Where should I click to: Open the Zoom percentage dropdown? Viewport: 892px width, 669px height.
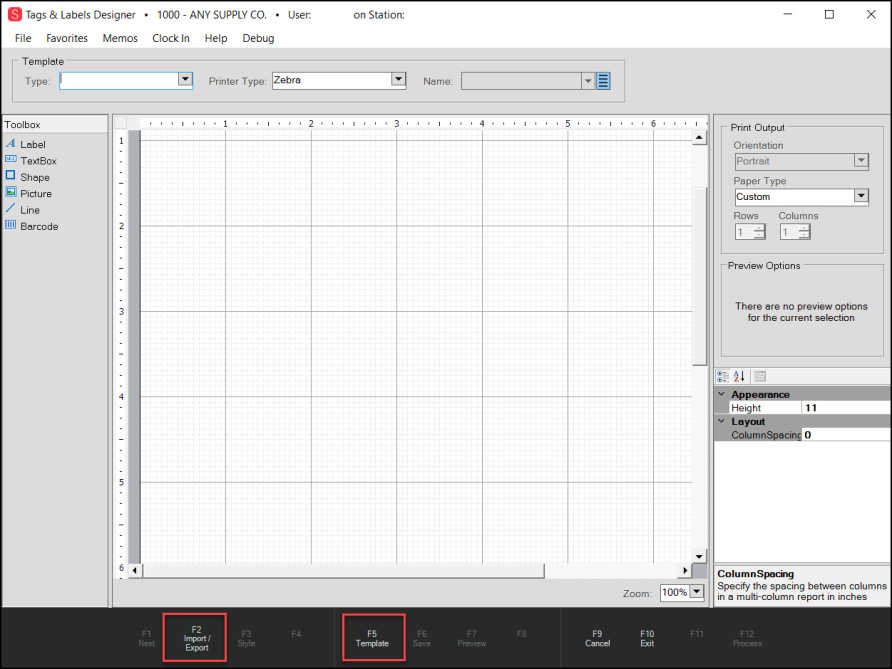point(697,592)
